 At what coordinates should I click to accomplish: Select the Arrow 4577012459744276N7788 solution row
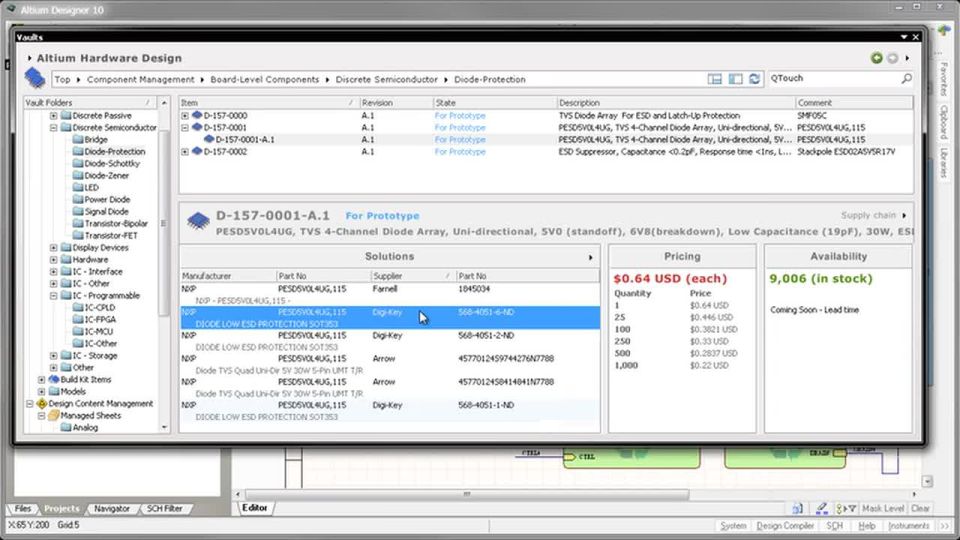[390, 364]
